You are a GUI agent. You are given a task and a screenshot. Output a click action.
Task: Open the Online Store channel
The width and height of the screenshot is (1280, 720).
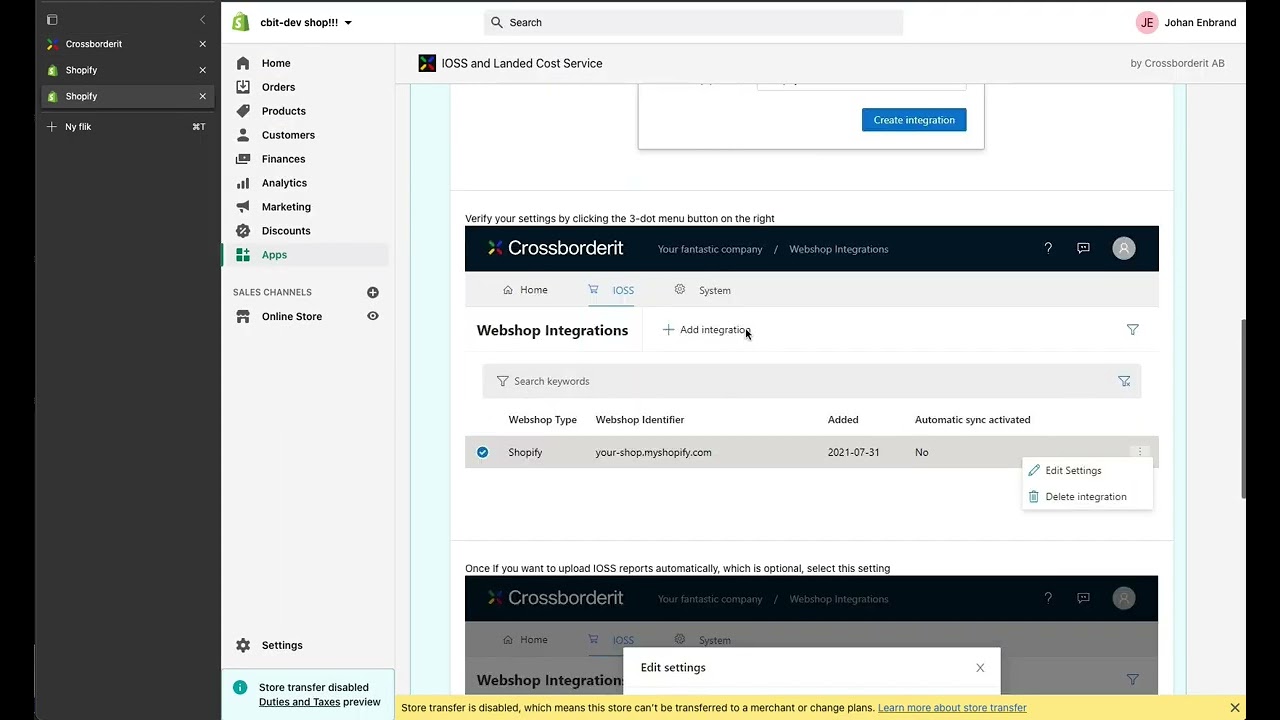(292, 316)
